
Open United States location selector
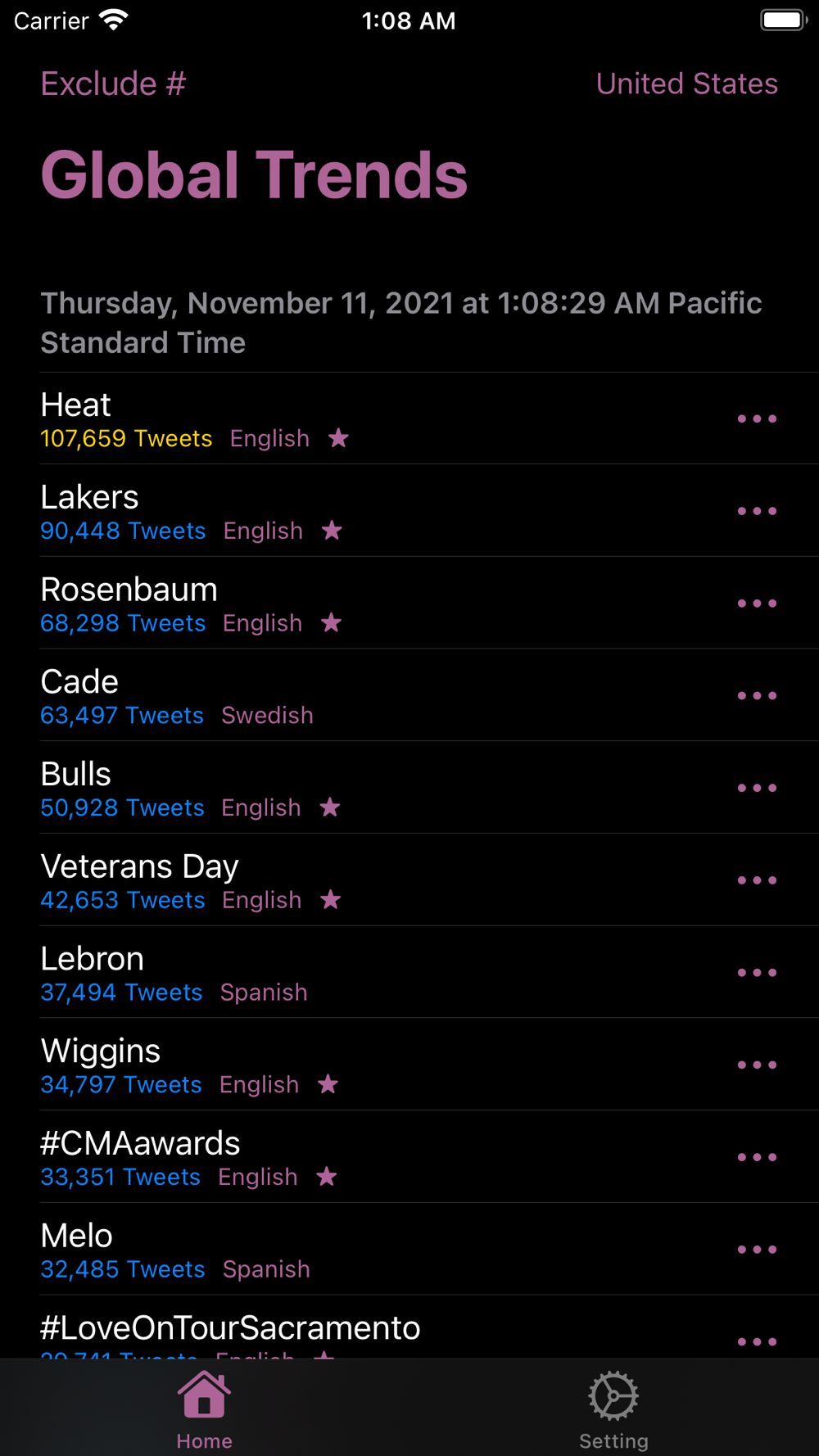pyautogui.click(x=686, y=84)
